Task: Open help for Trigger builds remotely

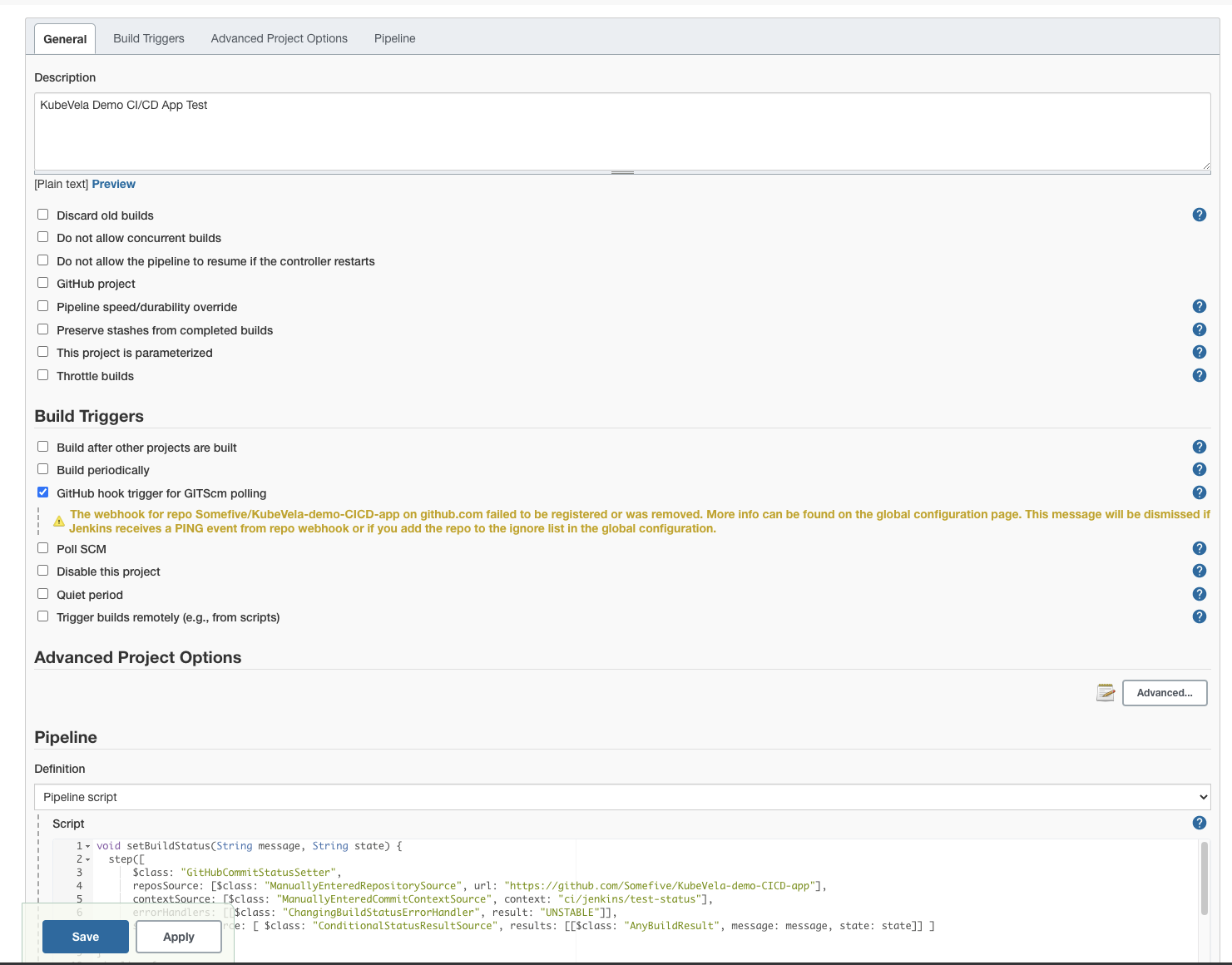Action: click(1199, 616)
